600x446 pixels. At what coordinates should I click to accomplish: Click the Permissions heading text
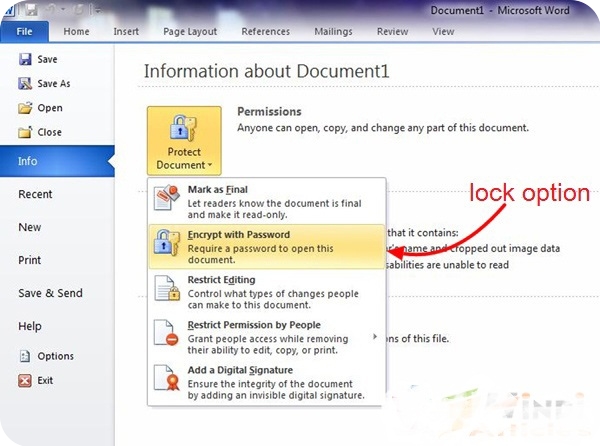tap(269, 112)
